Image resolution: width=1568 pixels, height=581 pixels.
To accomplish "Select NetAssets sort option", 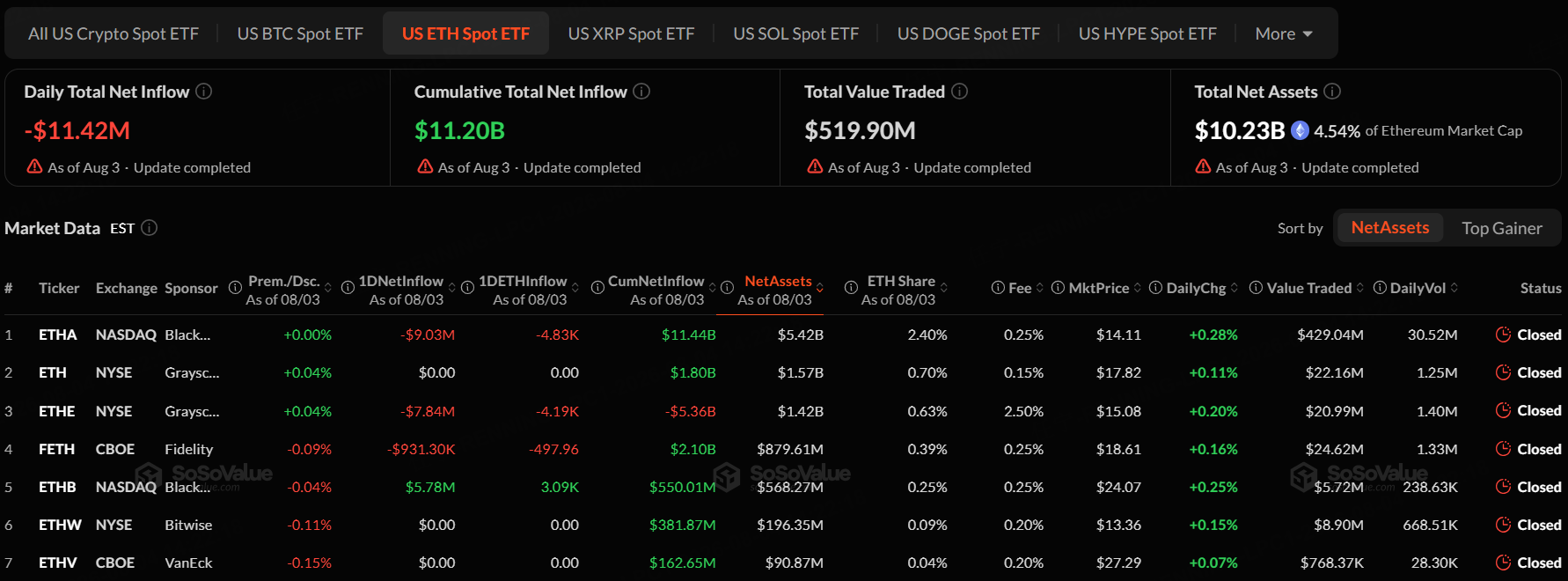I will [1389, 228].
